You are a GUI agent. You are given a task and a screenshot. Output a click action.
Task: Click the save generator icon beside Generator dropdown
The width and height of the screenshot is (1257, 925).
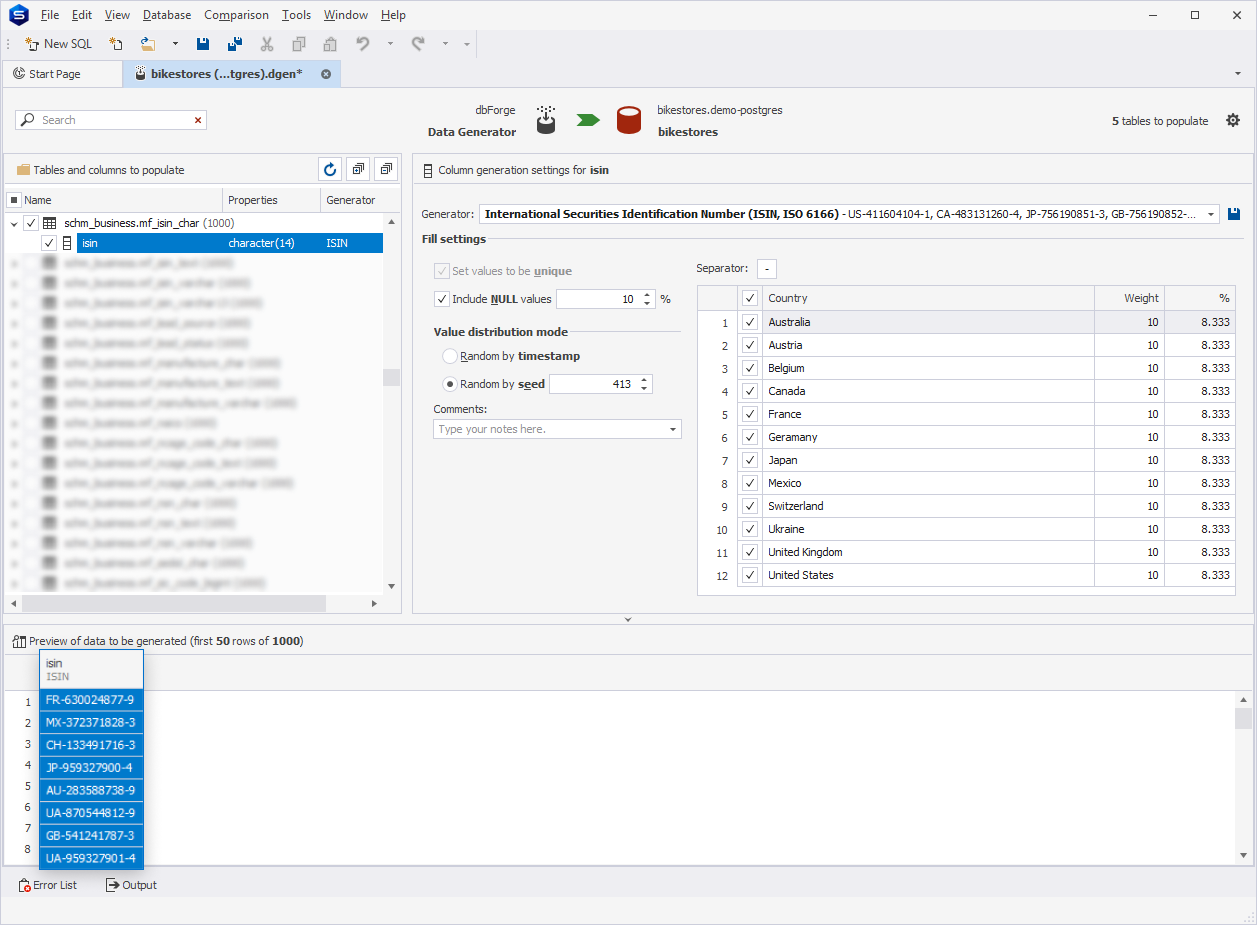(1234, 214)
